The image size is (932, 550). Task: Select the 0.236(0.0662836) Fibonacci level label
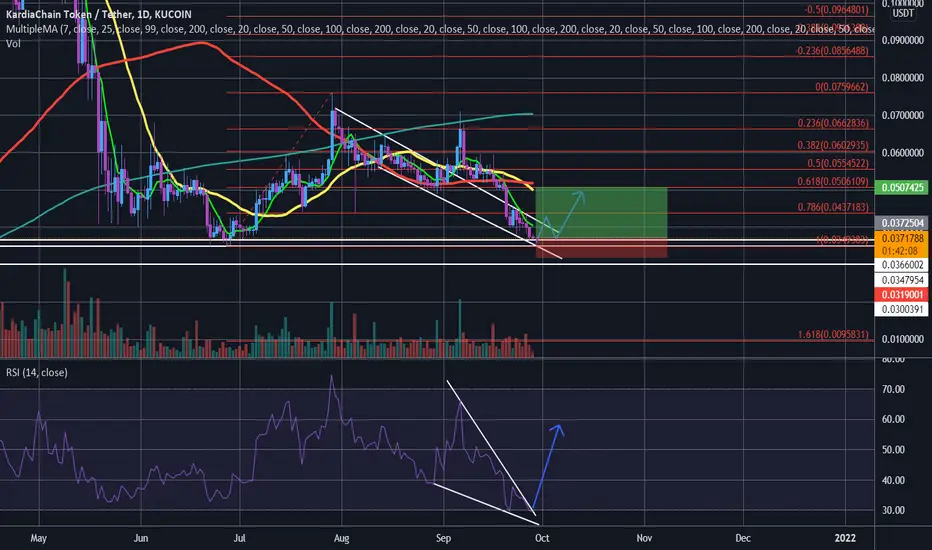(833, 123)
